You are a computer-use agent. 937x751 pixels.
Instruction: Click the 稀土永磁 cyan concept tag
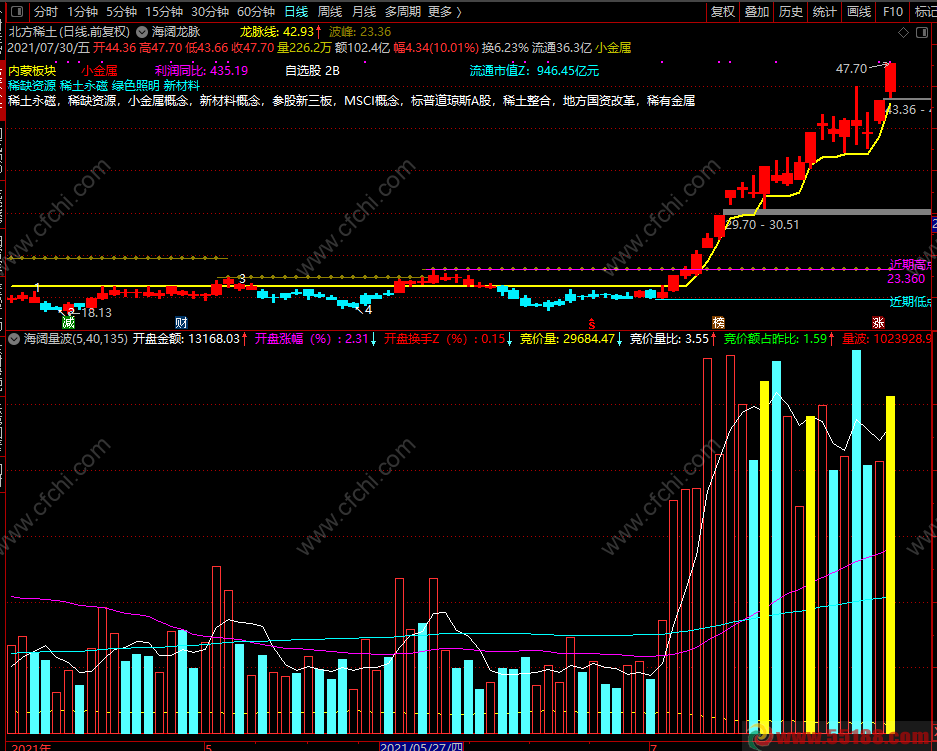(x=84, y=85)
